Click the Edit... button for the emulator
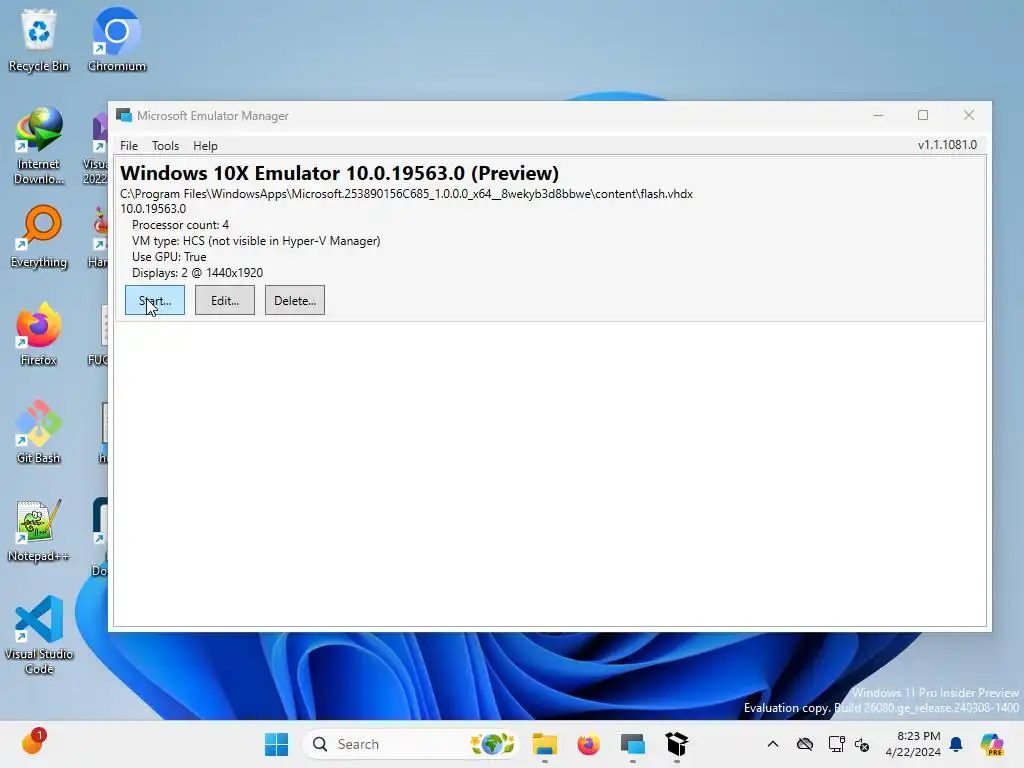Viewport: 1024px width, 768px height. click(225, 300)
